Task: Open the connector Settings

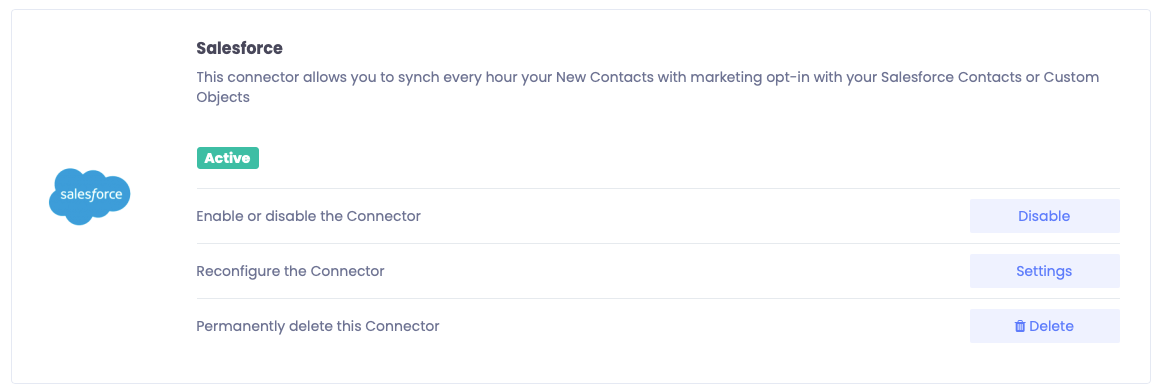Action: point(1045,271)
